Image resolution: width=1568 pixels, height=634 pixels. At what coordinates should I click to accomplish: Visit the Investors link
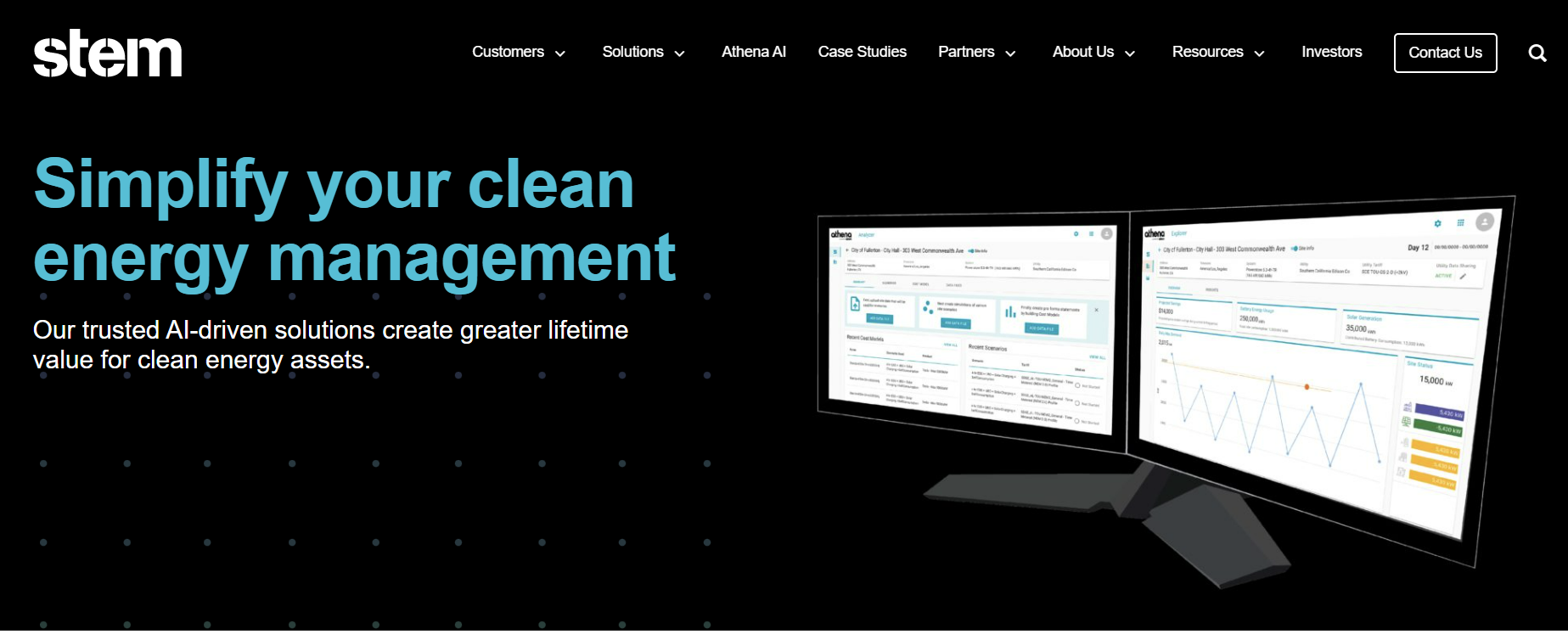tap(1331, 52)
